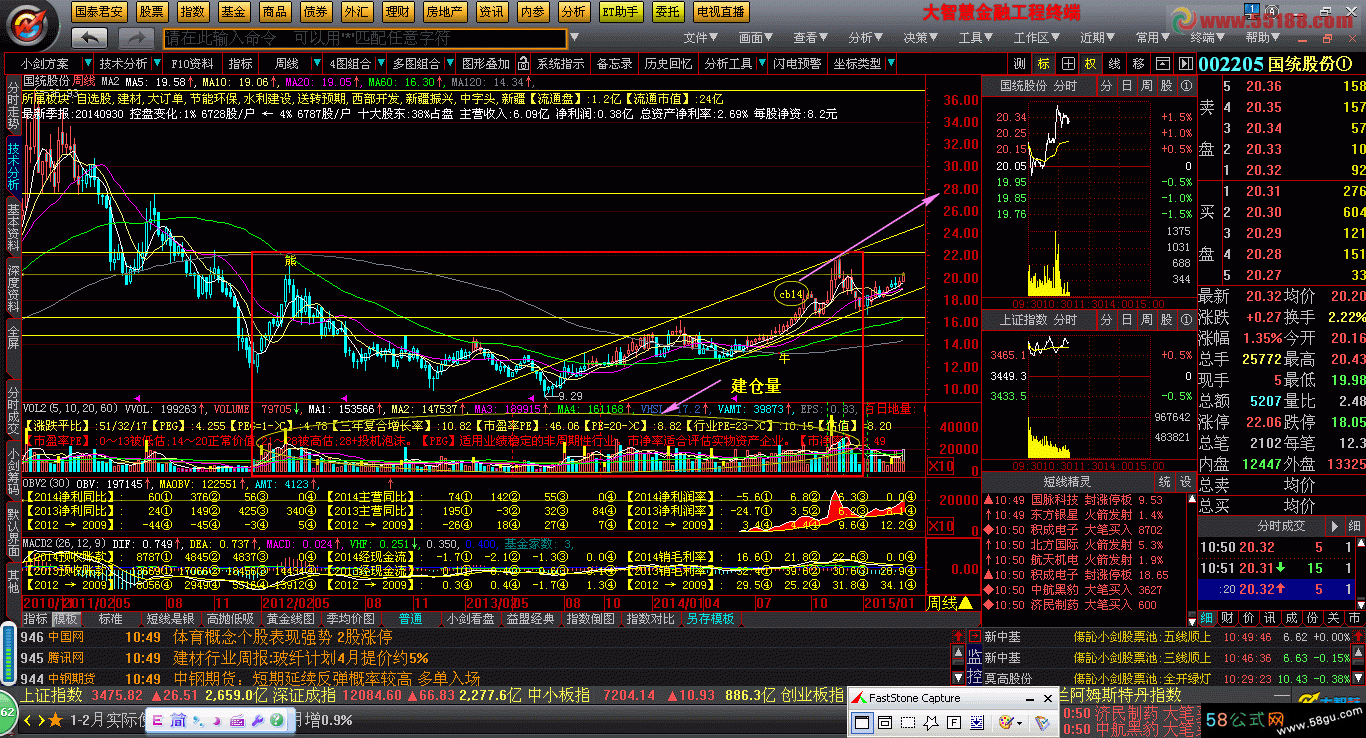Click the 短线是银 indicator tab
Screen dimensions: 1366x738
click(170, 619)
